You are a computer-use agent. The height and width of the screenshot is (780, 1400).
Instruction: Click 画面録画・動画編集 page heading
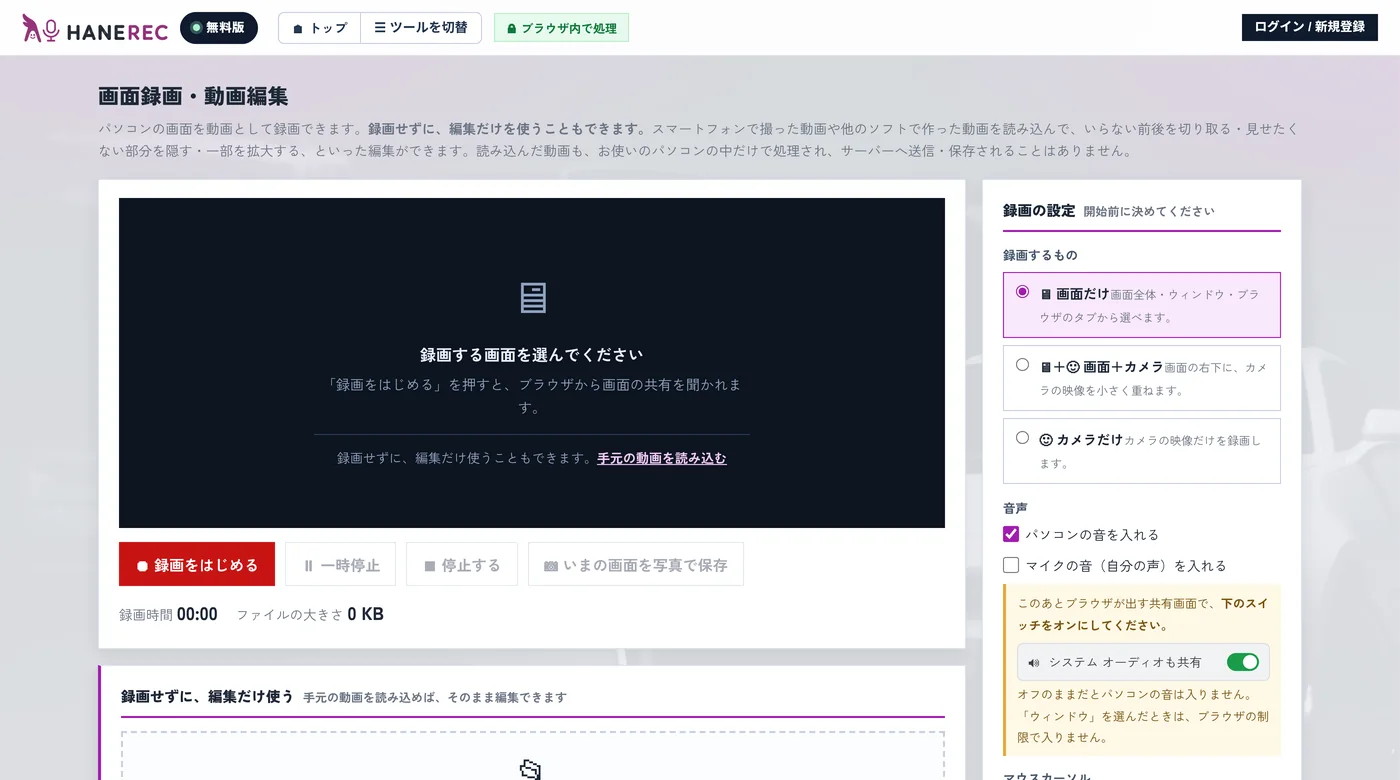point(193,97)
